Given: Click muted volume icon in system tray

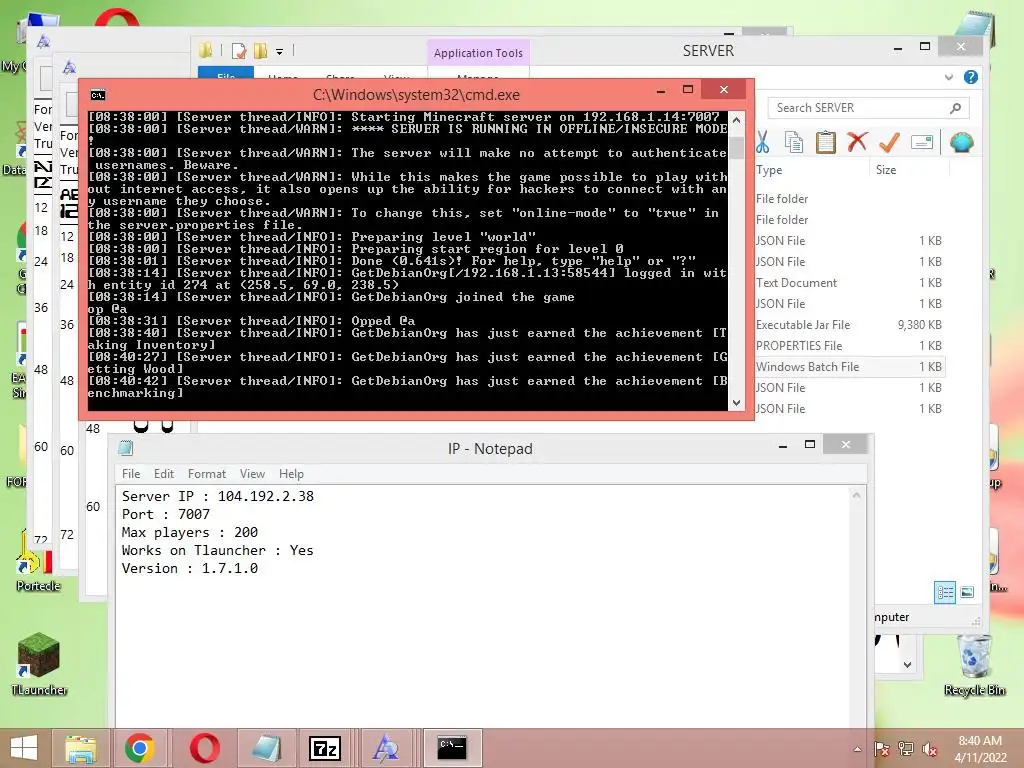Looking at the screenshot, I should pyautogui.click(x=930, y=749).
